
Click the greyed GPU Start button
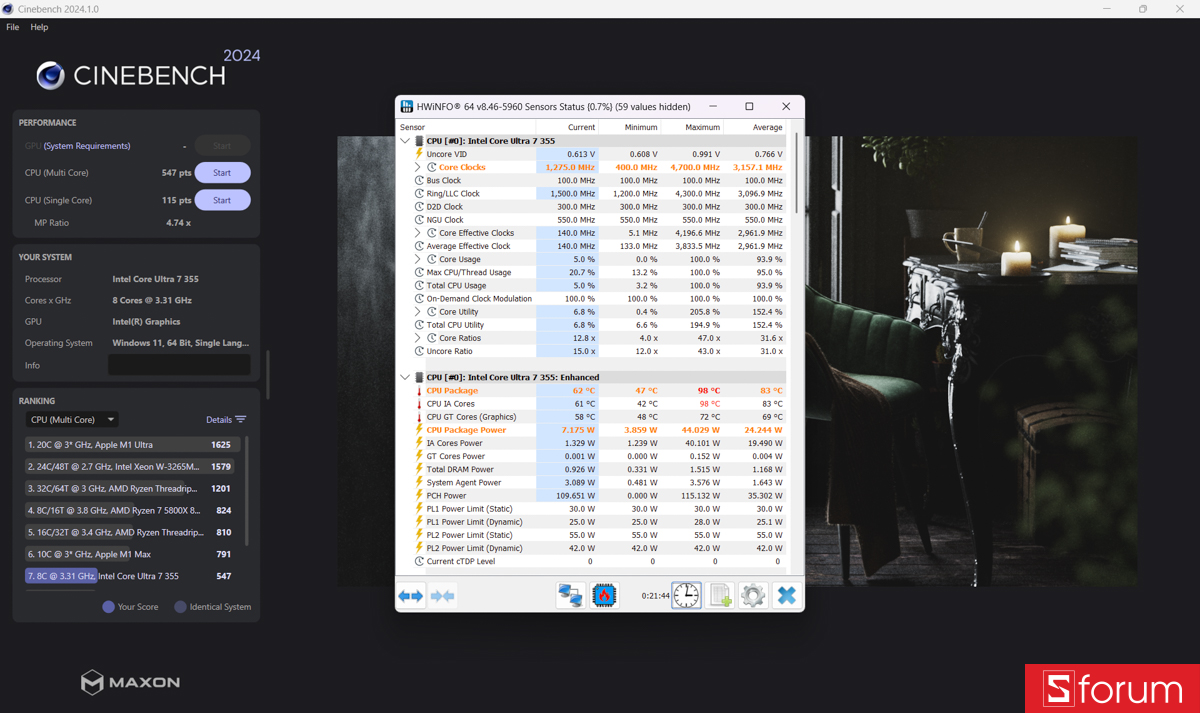[222, 146]
